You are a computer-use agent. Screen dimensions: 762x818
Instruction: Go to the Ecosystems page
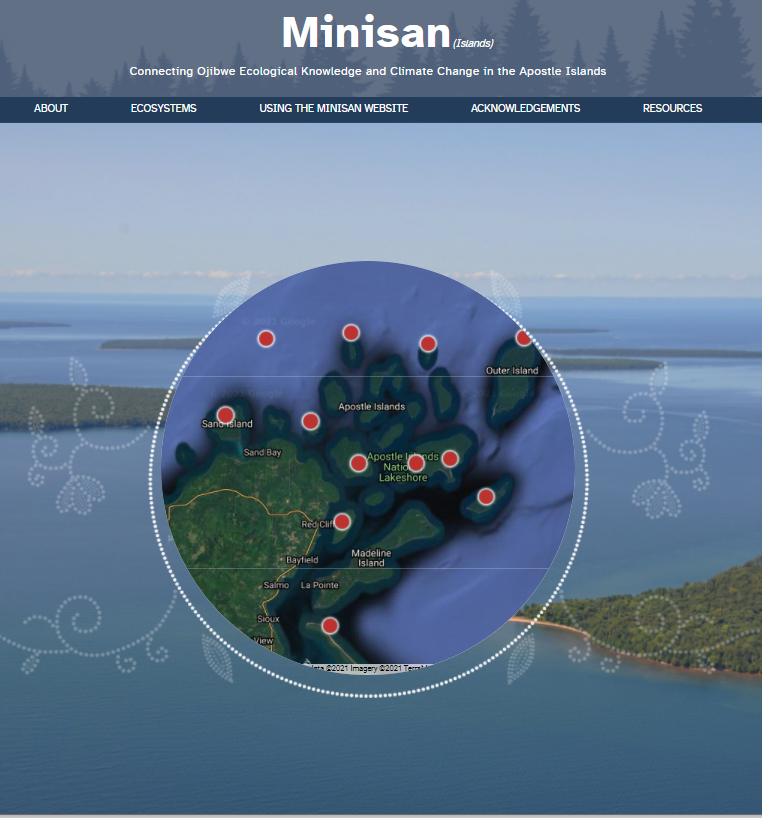[163, 108]
